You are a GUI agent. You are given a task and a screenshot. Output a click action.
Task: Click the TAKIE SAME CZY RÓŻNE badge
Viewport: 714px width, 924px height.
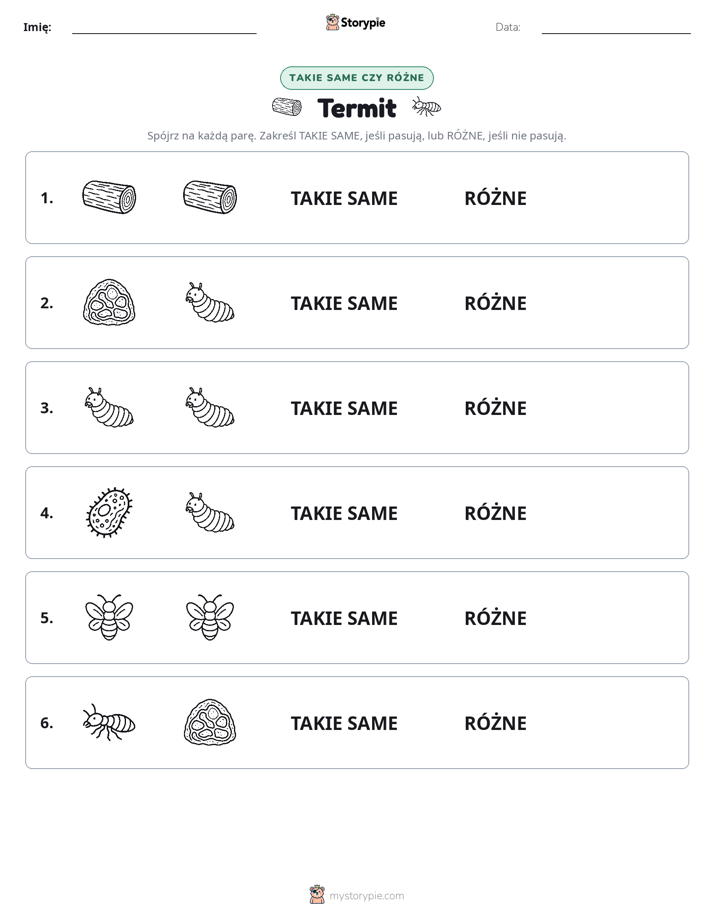click(x=357, y=78)
